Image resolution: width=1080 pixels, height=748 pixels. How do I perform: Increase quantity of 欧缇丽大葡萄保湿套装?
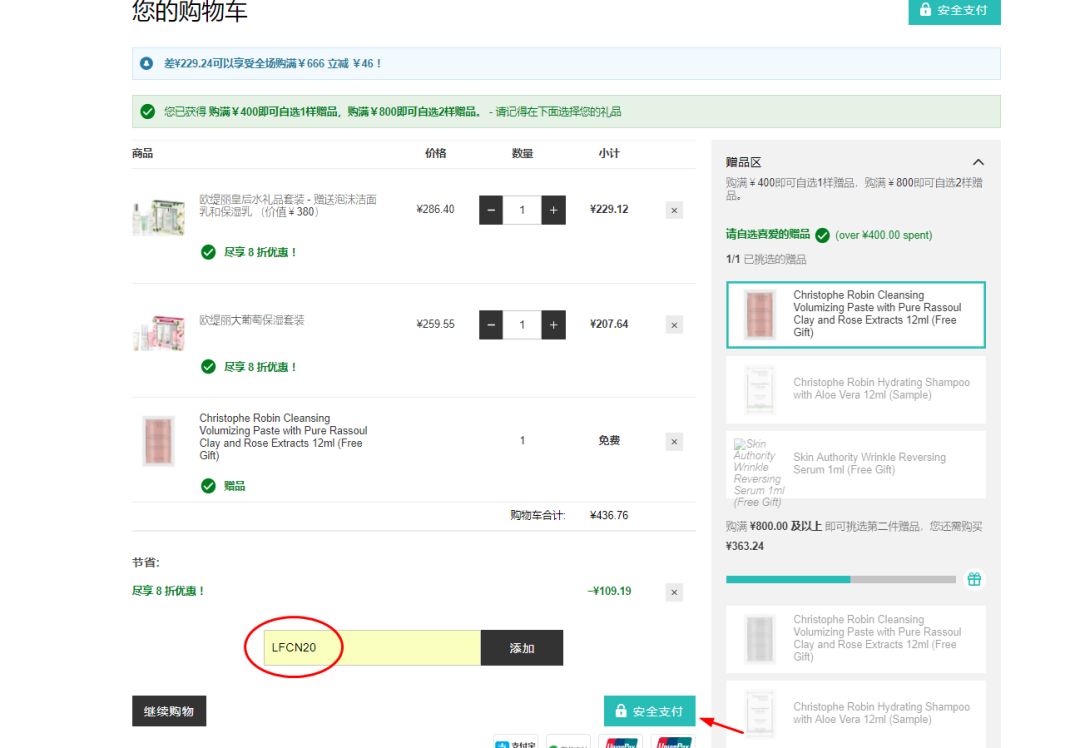(x=554, y=325)
